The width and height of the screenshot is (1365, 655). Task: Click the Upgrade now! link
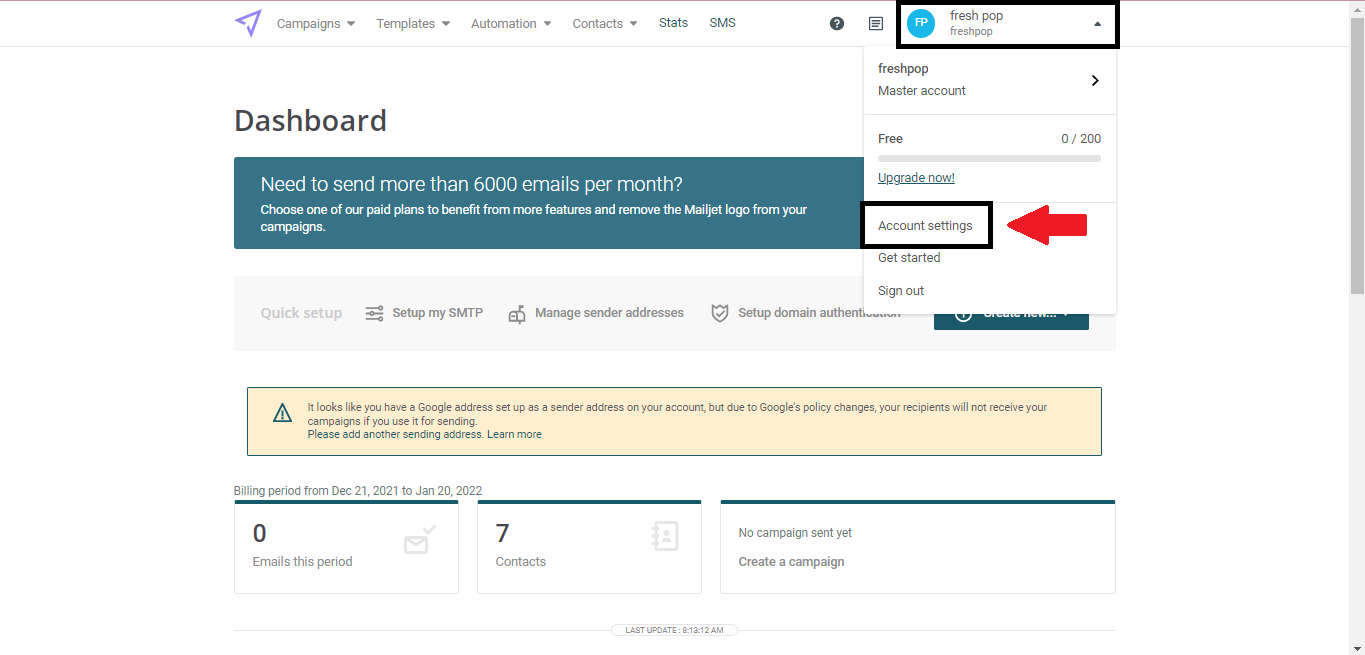point(916,178)
